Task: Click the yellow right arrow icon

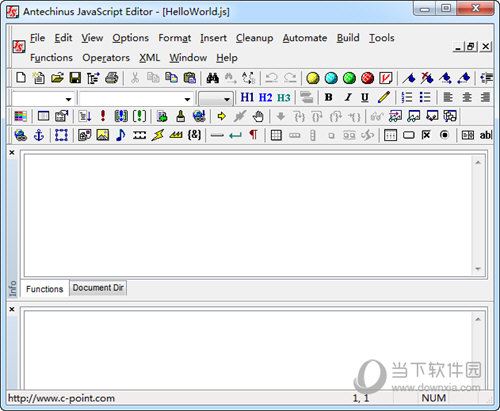Action: 221,116
